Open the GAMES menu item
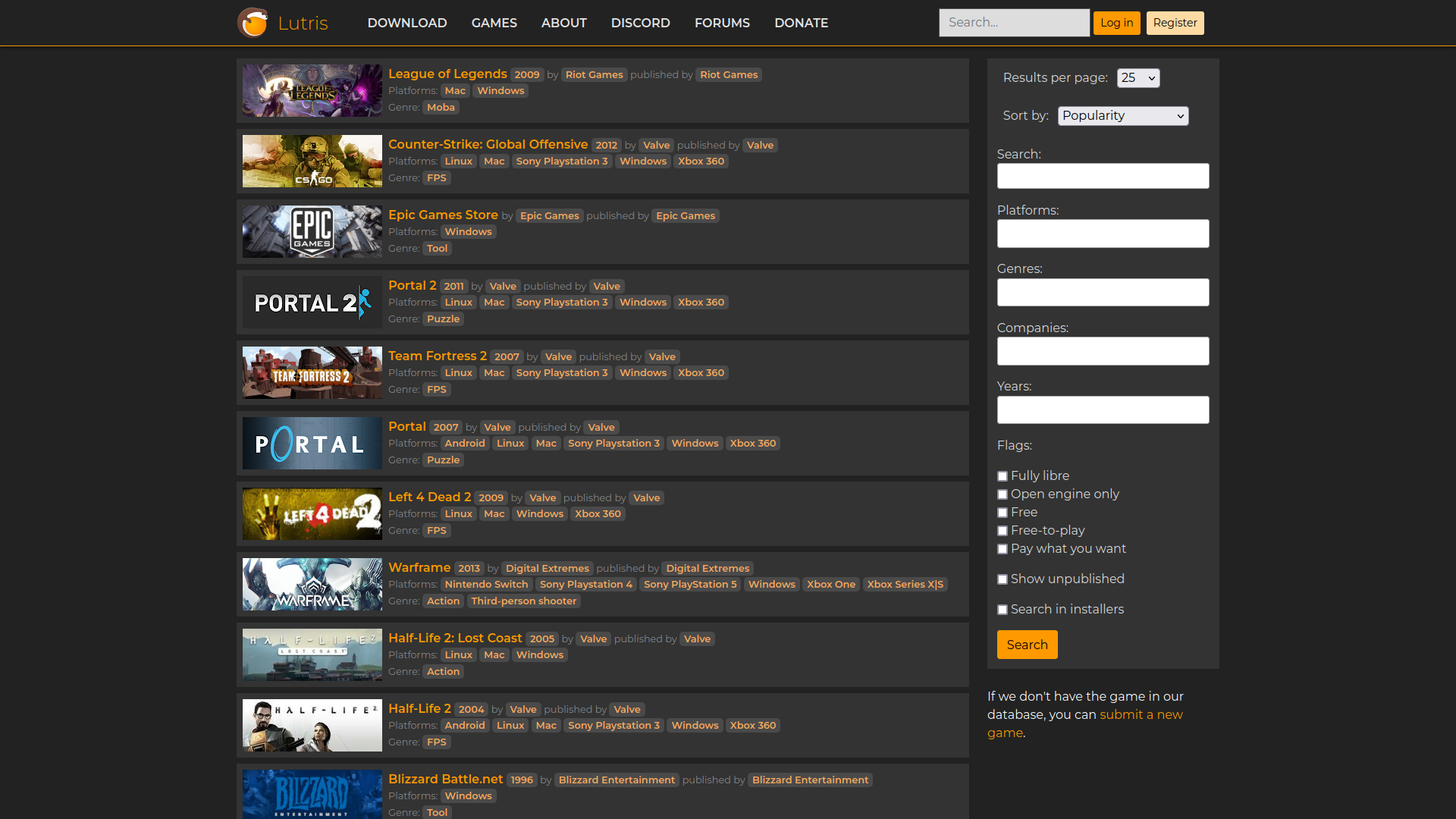Viewport: 1456px width, 819px height. click(x=494, y=23)
